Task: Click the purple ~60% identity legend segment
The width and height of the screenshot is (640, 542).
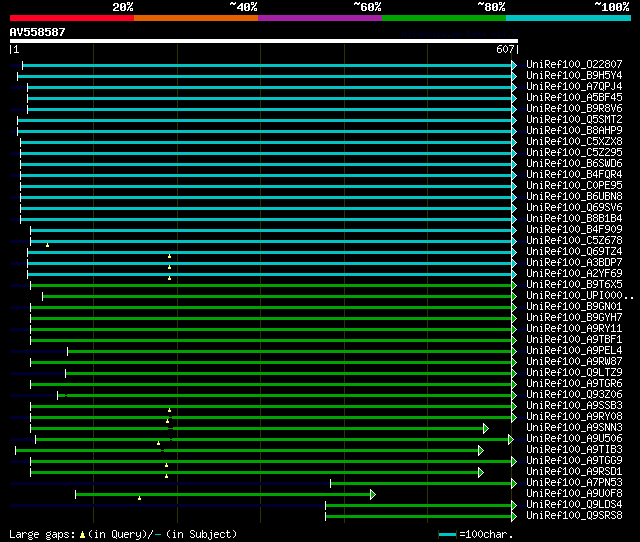Action: (319, 18)
